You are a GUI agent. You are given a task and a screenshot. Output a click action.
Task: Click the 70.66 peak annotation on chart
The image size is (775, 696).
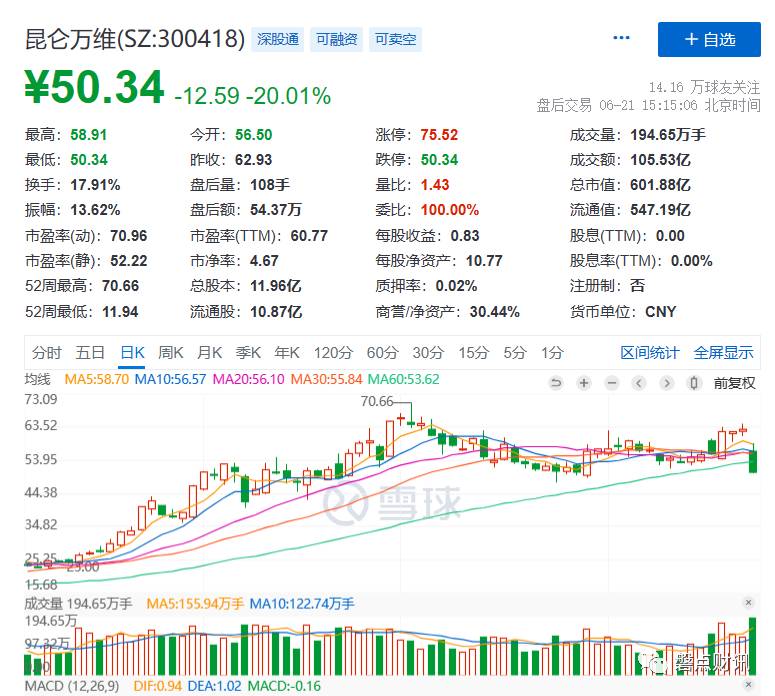point(377,401)
